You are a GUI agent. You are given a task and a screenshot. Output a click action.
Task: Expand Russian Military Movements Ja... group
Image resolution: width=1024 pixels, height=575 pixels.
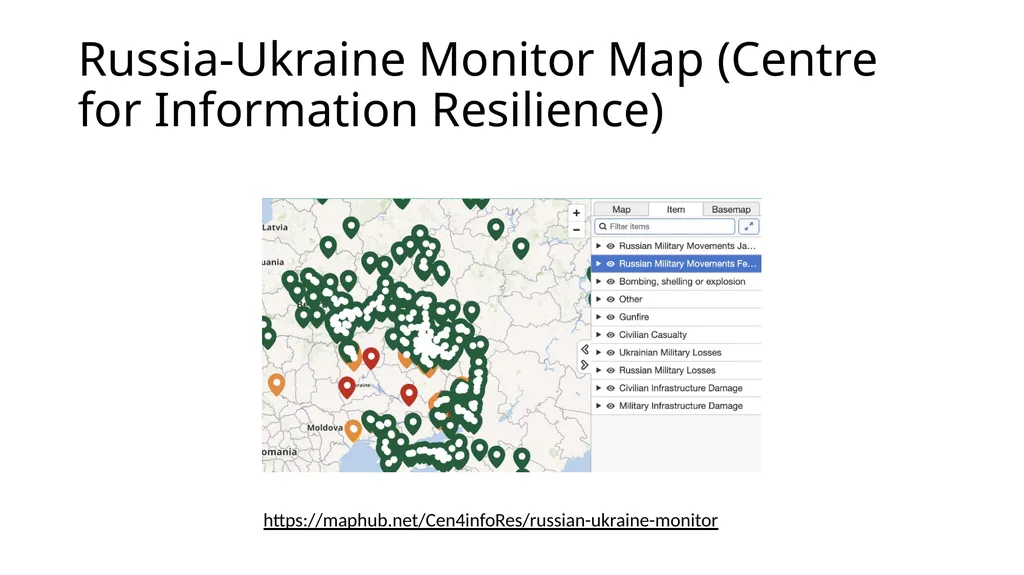pos(598,246)
